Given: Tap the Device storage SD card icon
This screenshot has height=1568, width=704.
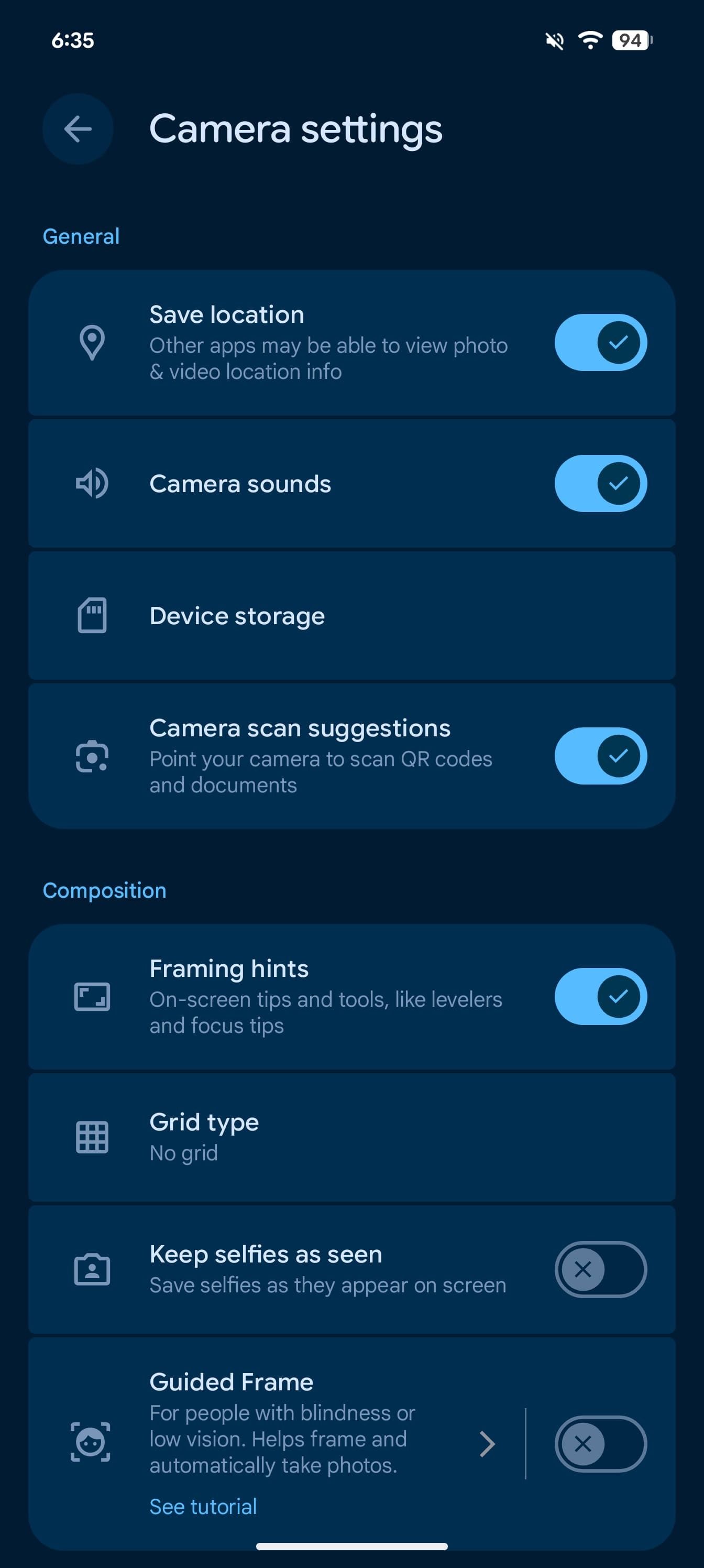Looking at the screenshot, I should (92, 615).
